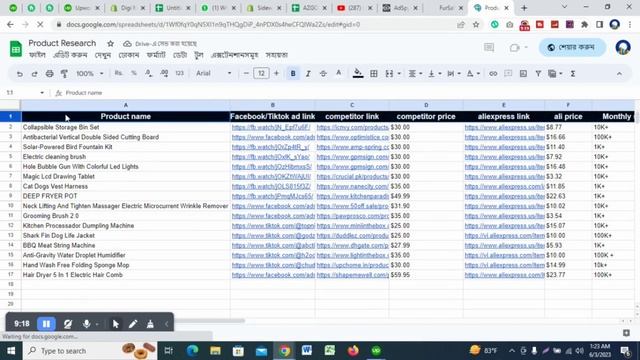Open the Meet video call icon
The width and height of the screenshot is (640, 360).
(515, 47)
